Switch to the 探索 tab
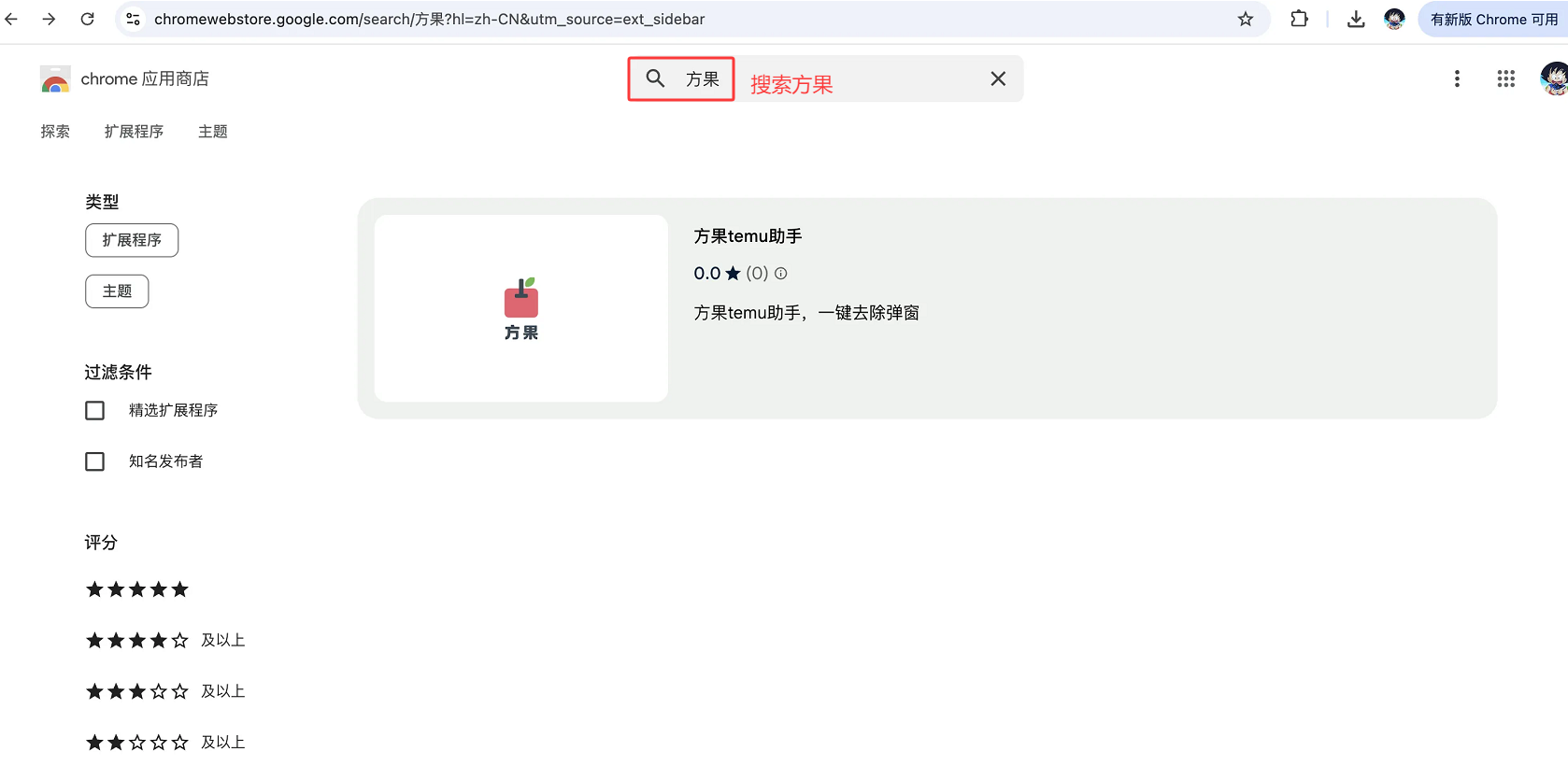 (55, 132)
